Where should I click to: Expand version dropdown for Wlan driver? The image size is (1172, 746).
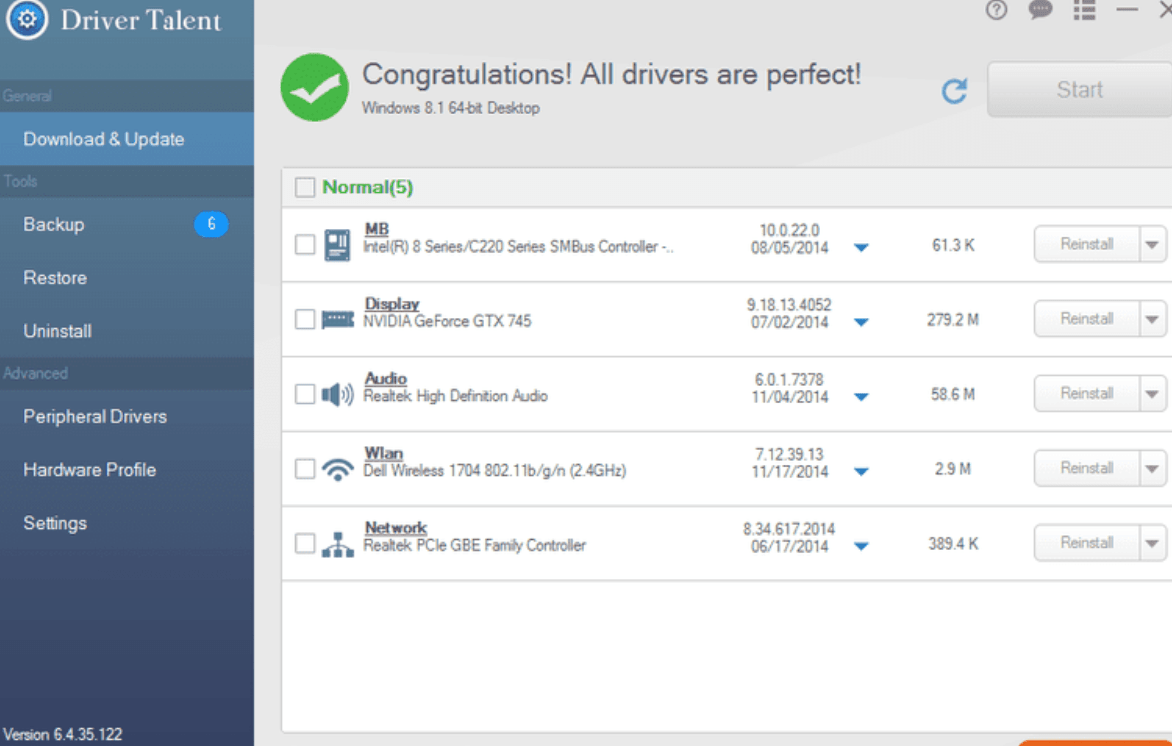[861, 472]
